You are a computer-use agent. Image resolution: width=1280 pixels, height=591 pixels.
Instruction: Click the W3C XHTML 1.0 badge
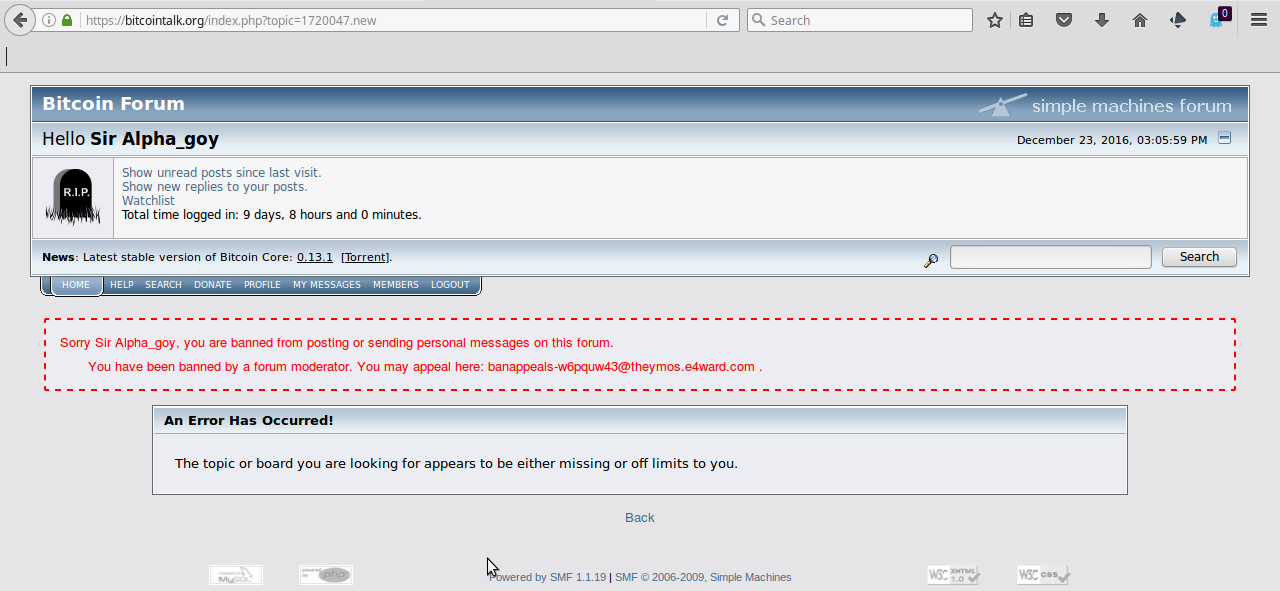pos(954,575)
